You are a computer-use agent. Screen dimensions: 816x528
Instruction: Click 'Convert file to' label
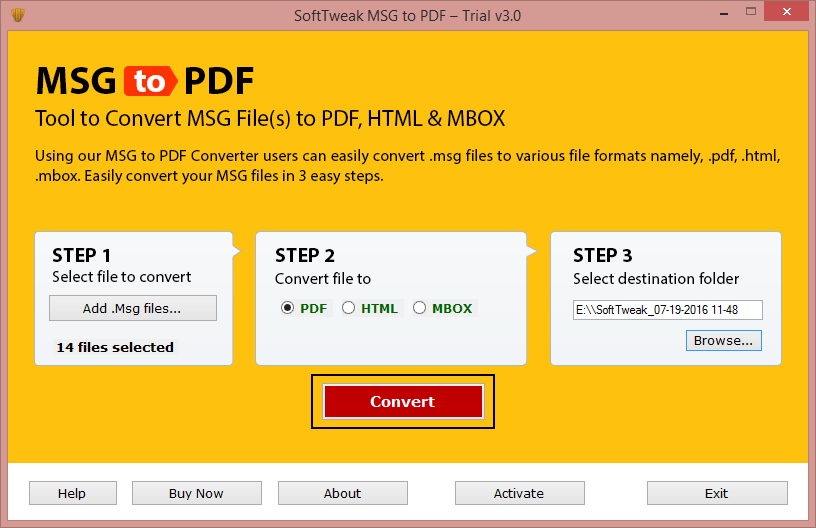coord(323,279)
